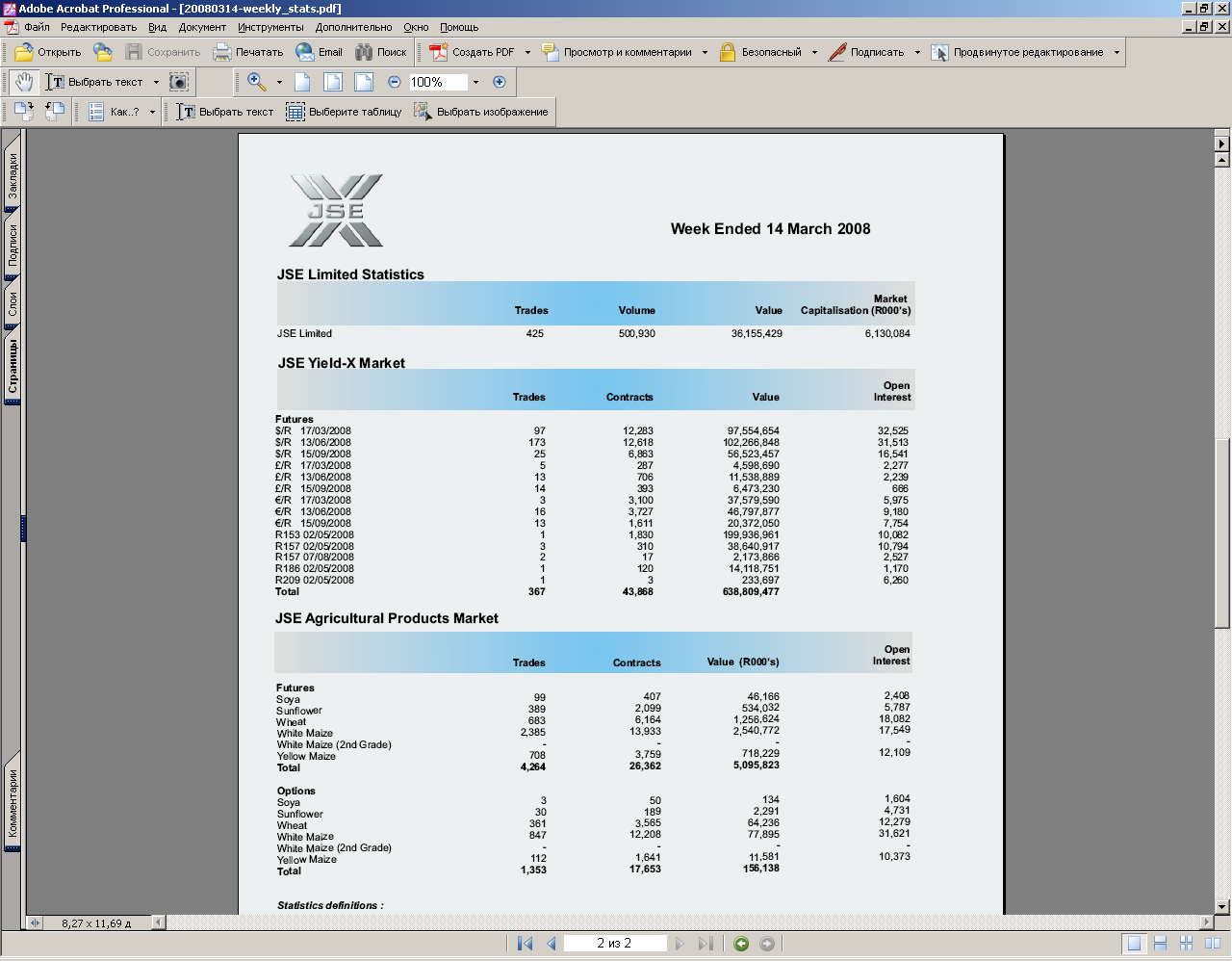Image resolution: width=1232 pixels, height=961 pixels.
Task: Click the vertical scrollbar down arrow
Action: tap(1222, 906)
